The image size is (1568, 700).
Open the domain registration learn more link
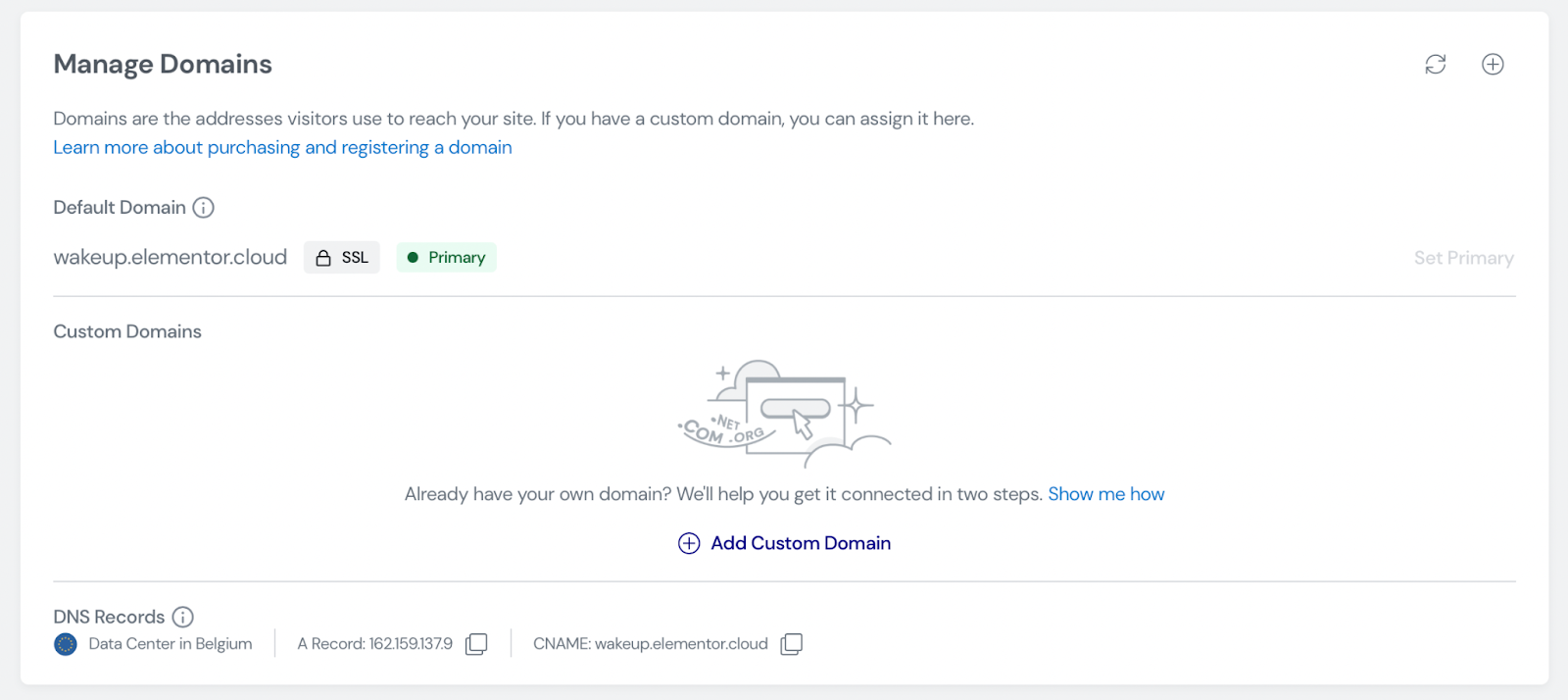282,147
